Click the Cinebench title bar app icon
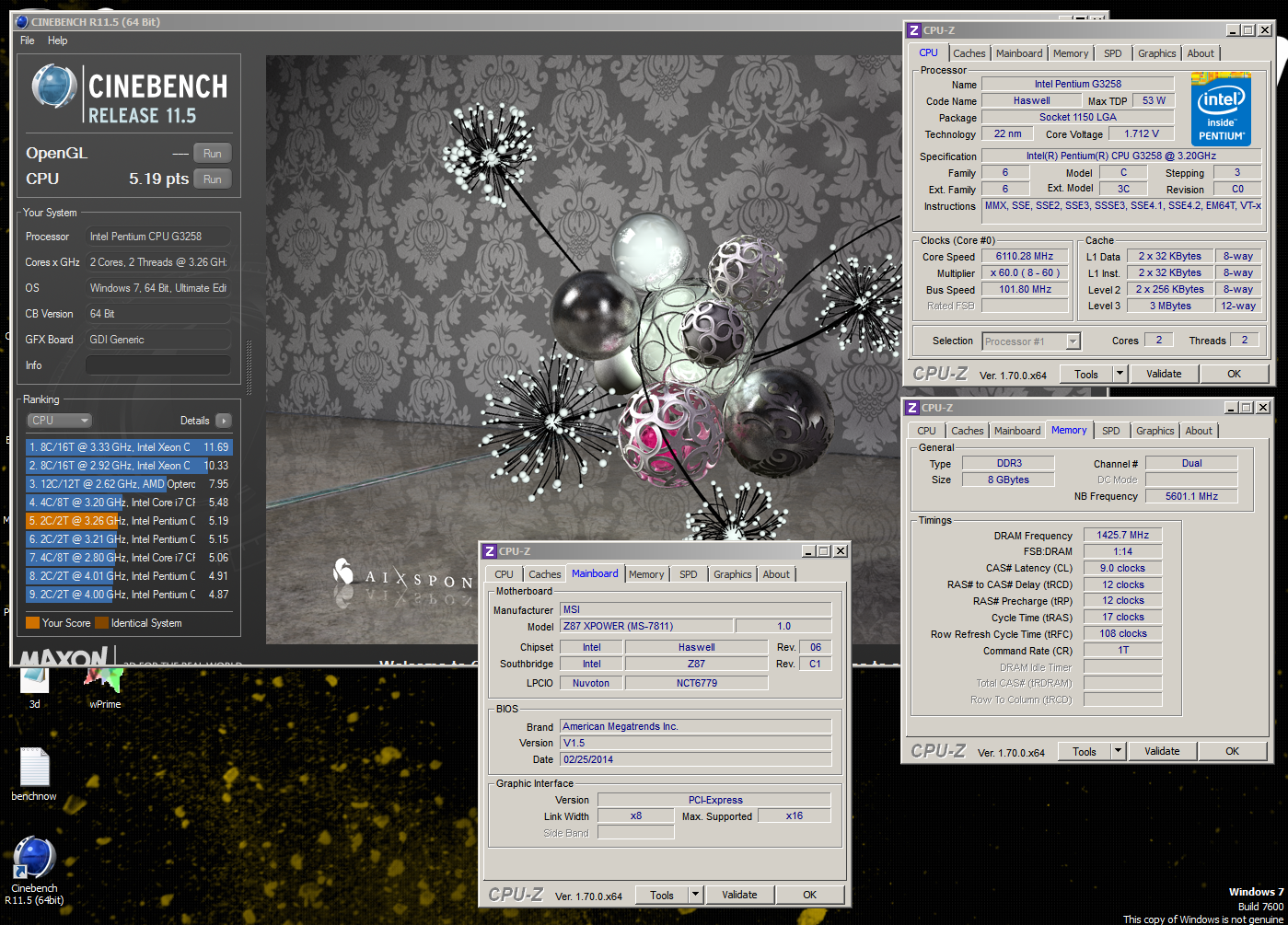Screen dimensions: 1288x925 click(21, 22)
